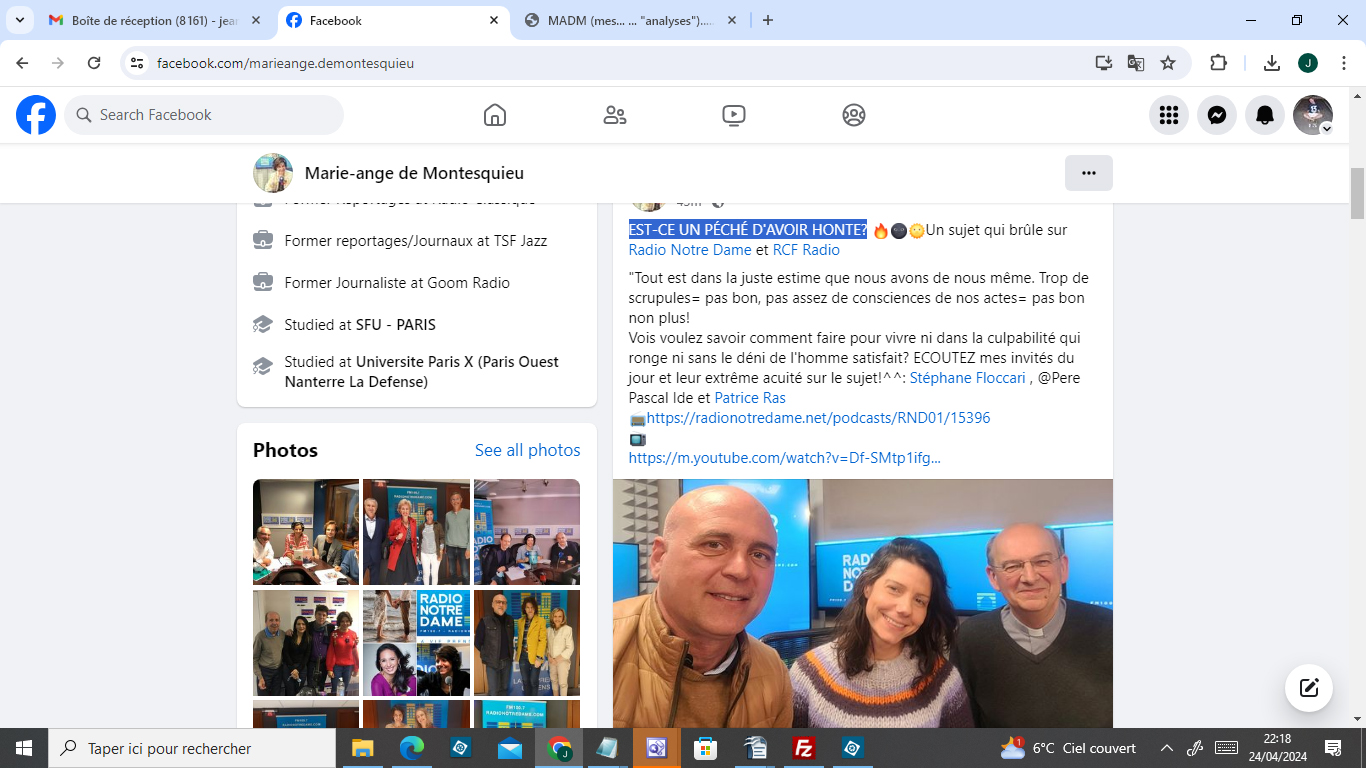Image resolution: width=1366 pixels, height=768 pixels.
Task: Close the MADM tab
Action: 732,20
